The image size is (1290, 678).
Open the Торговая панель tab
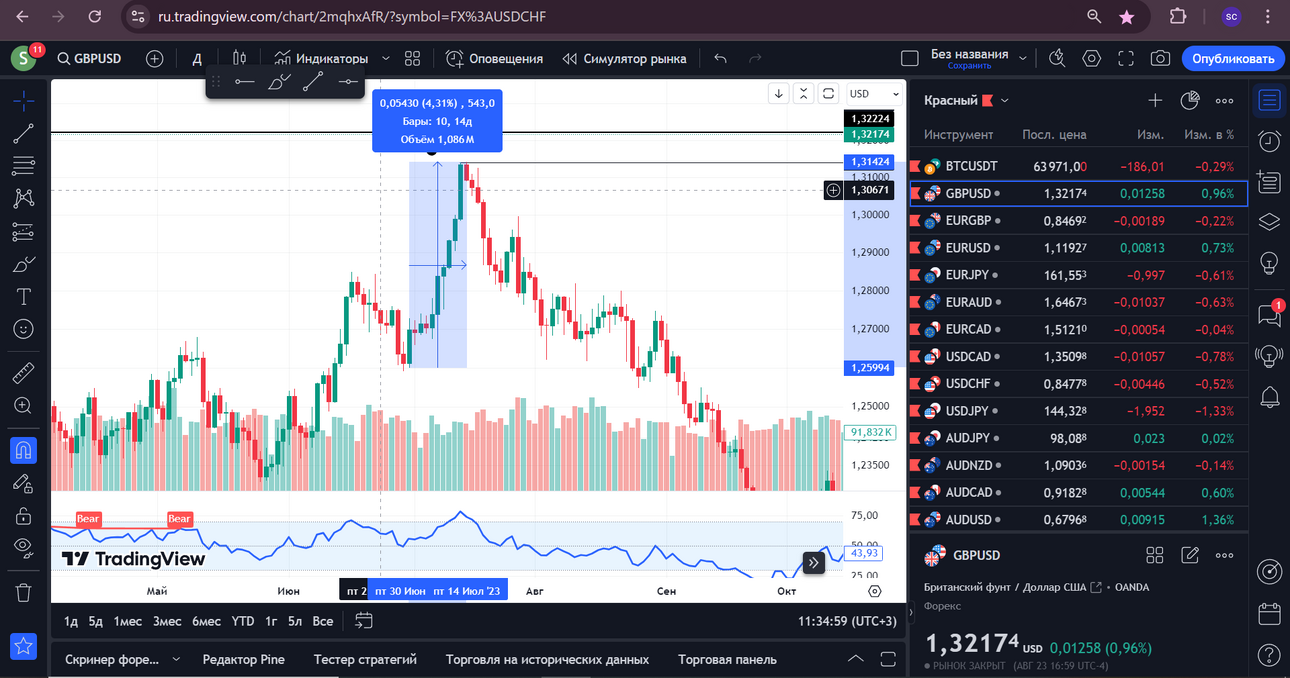tap(727, 659)
